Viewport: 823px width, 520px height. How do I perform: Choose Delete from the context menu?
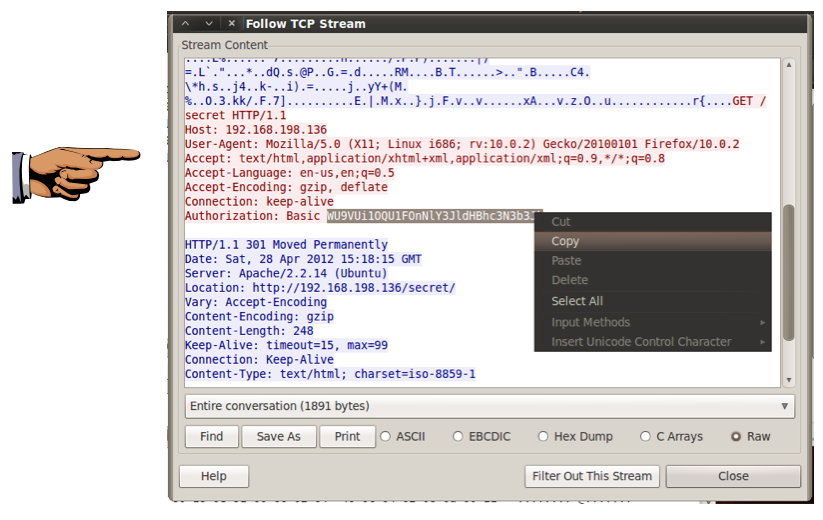[653, 280]
